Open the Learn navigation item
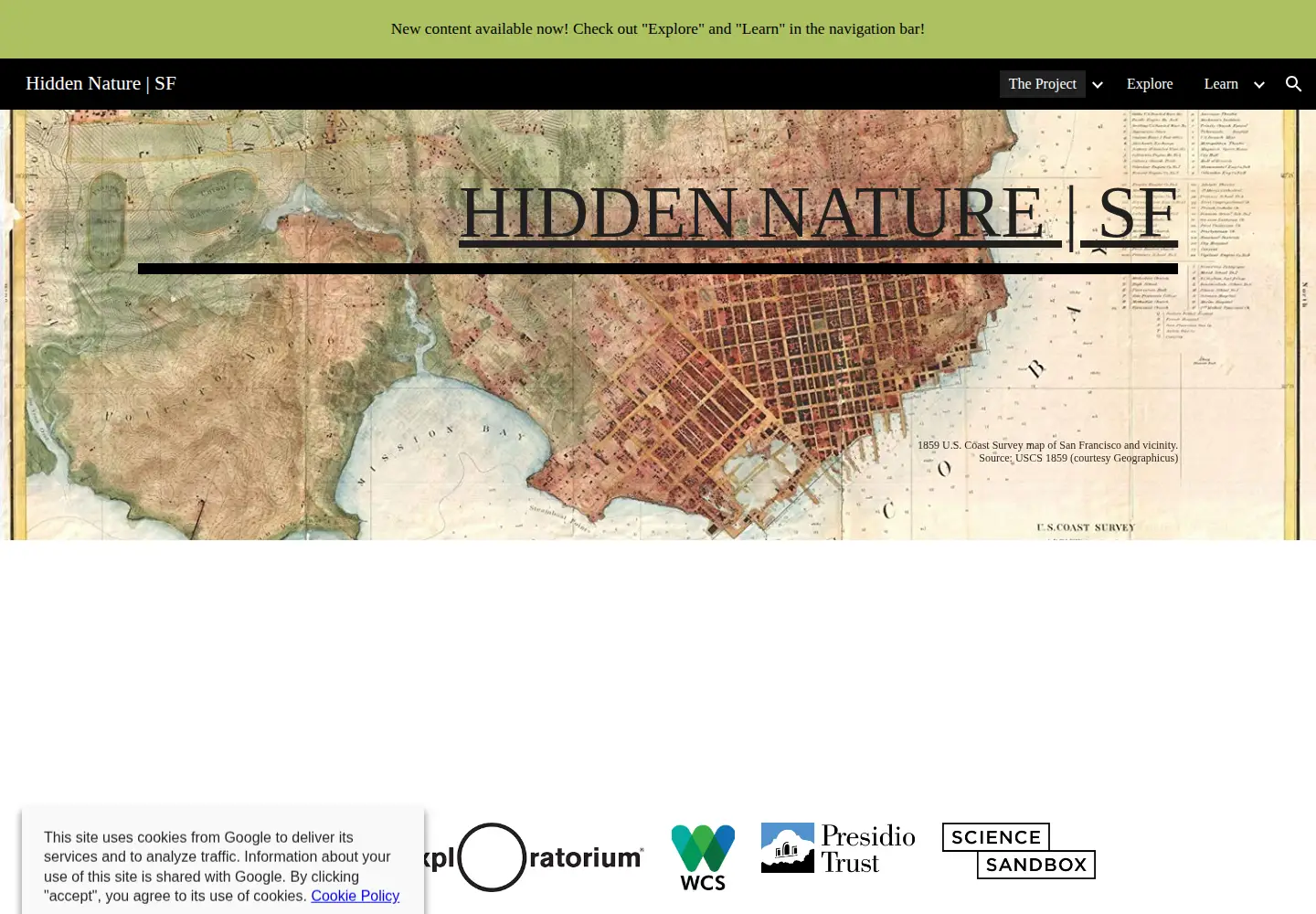Image resolution: width=1316 pixels, height=914 pixels. 1221,84
